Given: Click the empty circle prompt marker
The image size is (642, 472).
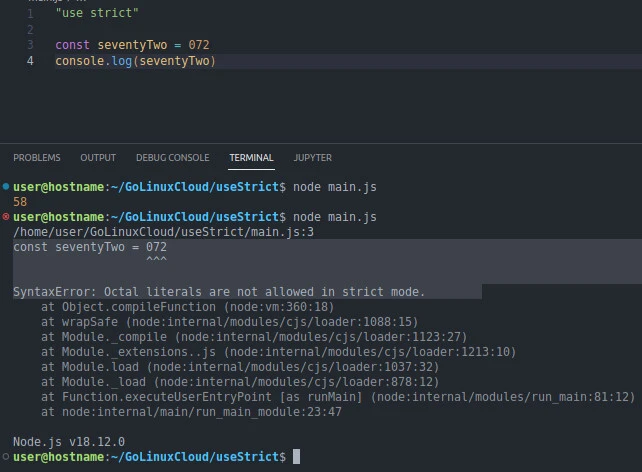Looking at the screenshot, I should [6, 456].
